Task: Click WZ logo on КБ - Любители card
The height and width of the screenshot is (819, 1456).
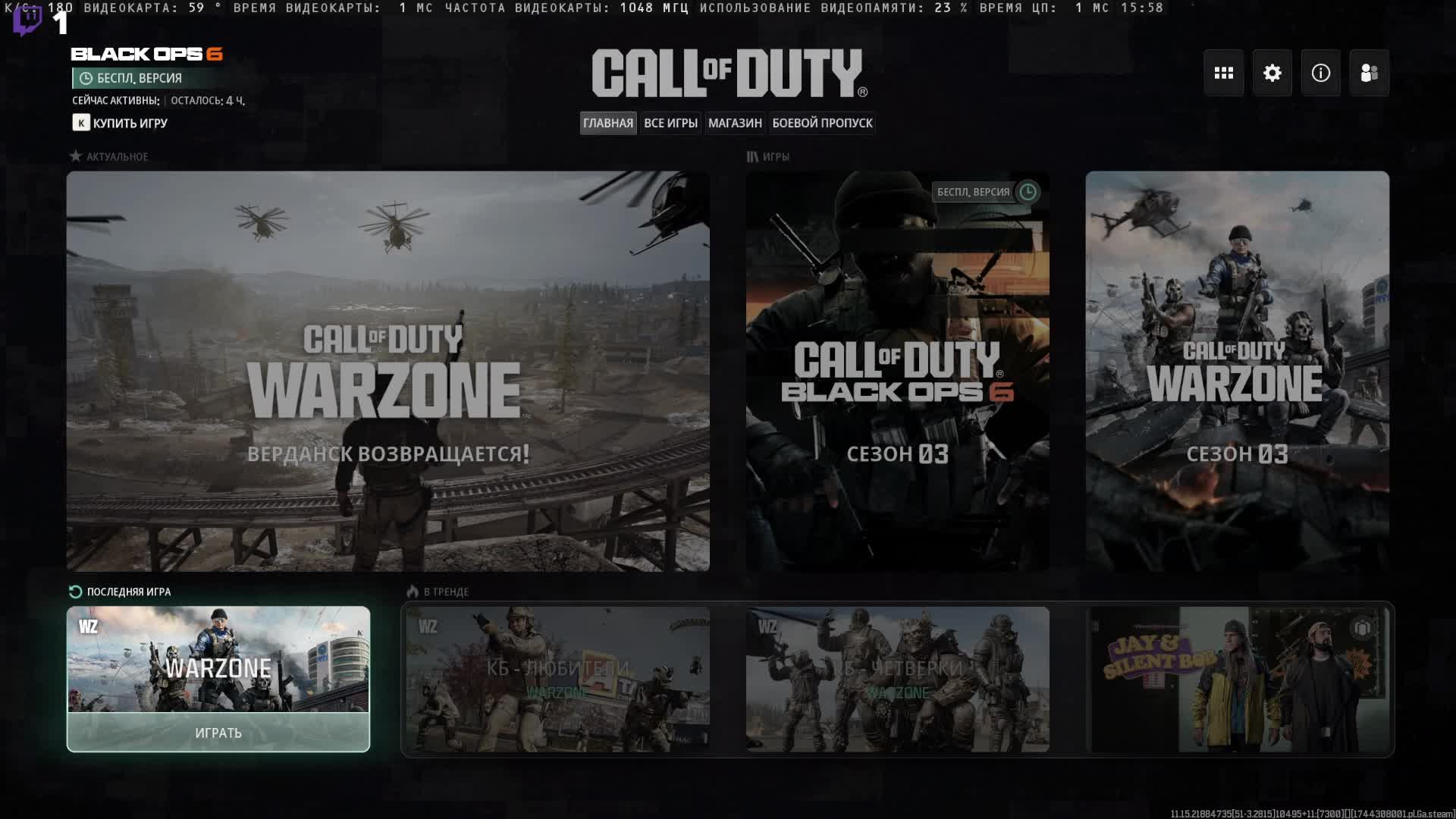Action: [x=428, y=626]
